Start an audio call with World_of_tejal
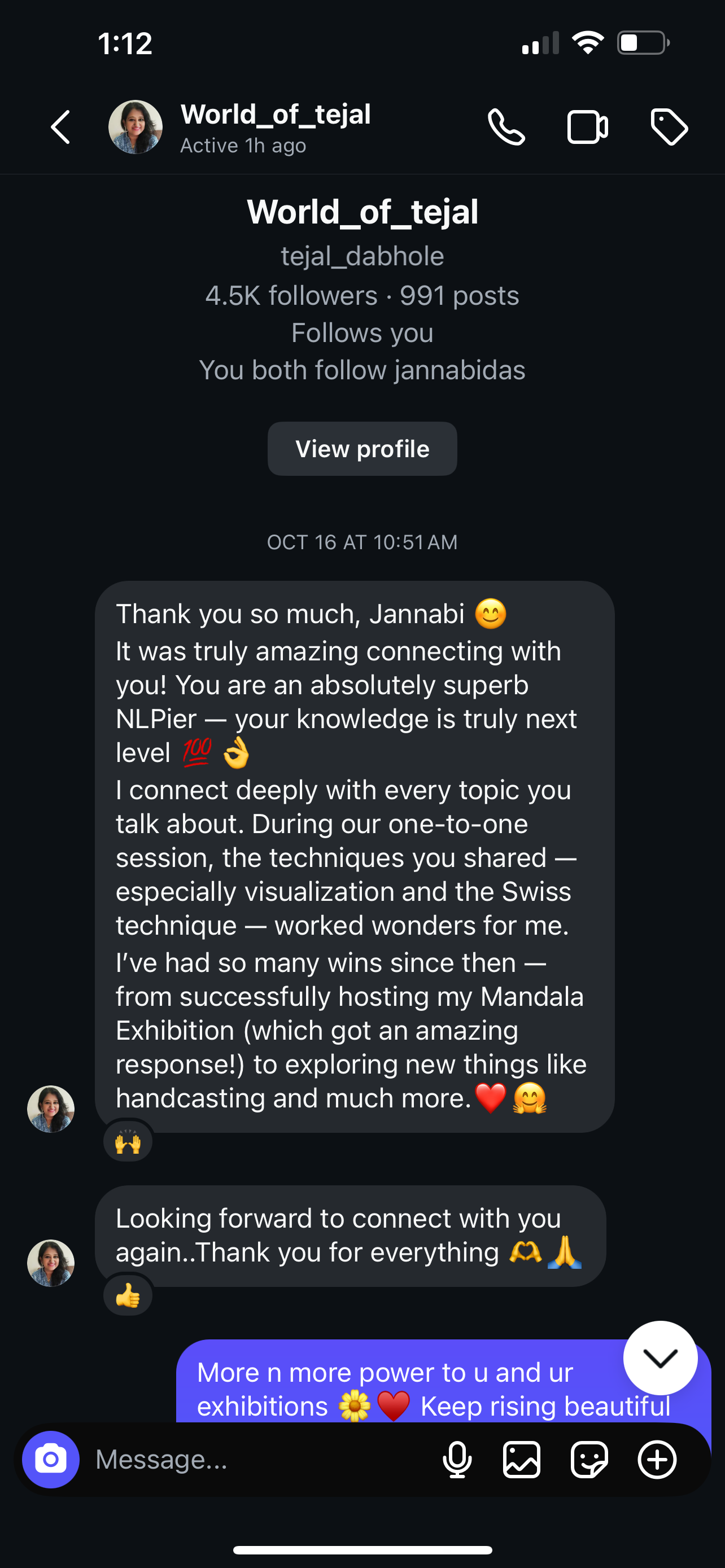The height and width of the screenshot is (1568, 725). click(506, 127)
